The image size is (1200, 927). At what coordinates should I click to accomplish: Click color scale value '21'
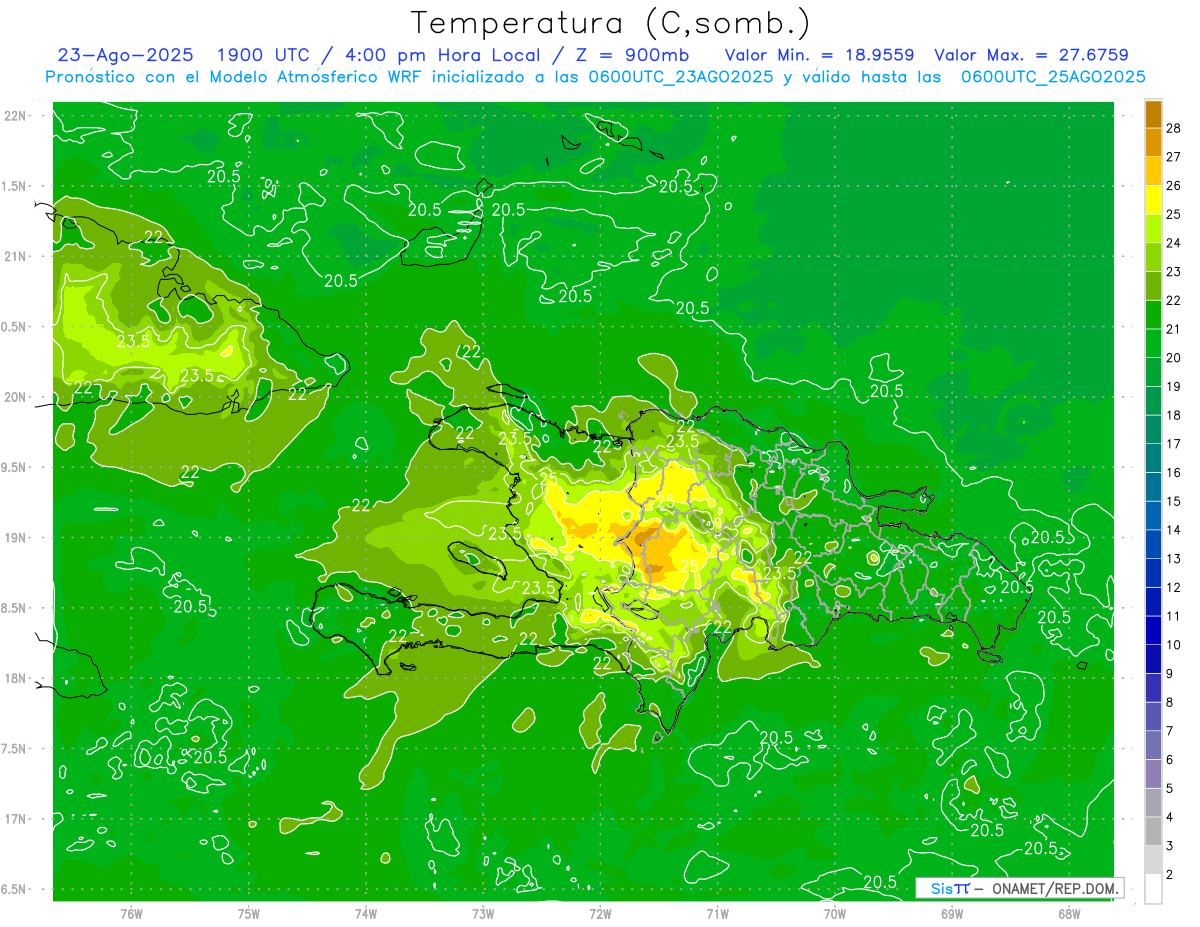coord(1173,328)
